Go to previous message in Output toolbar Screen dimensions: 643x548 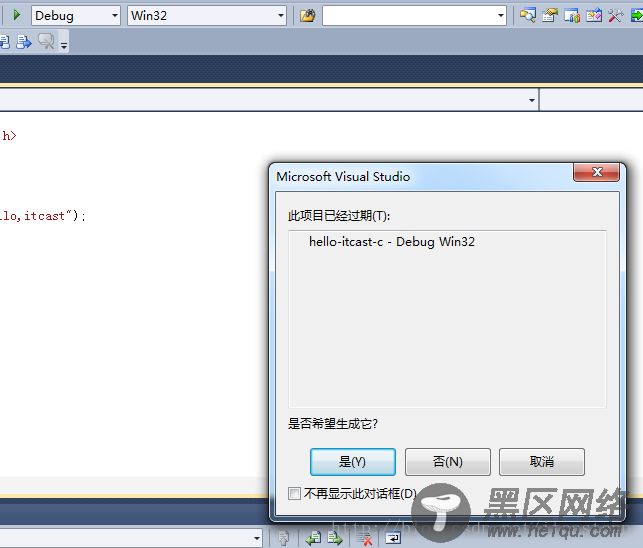(314, 538)
